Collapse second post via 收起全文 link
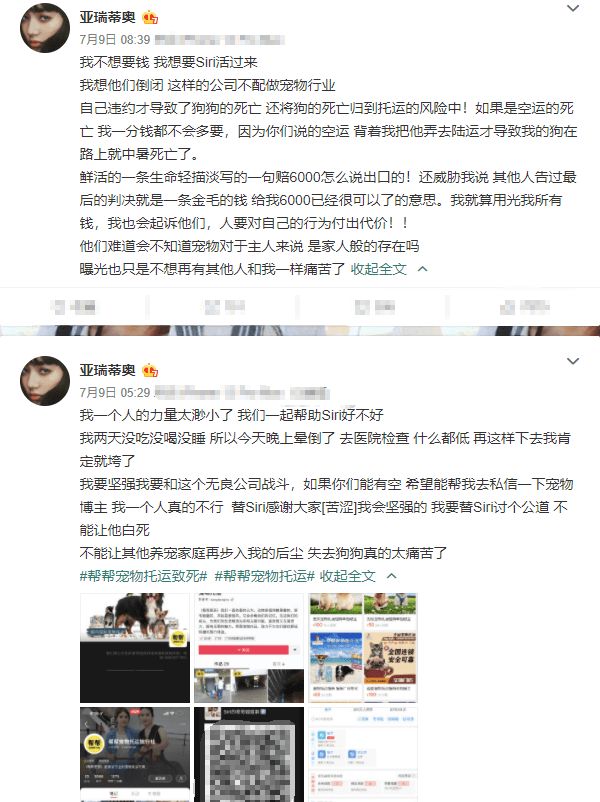This screenshot has width=600, height=802. pyautogui.click(x=348, y=576)
